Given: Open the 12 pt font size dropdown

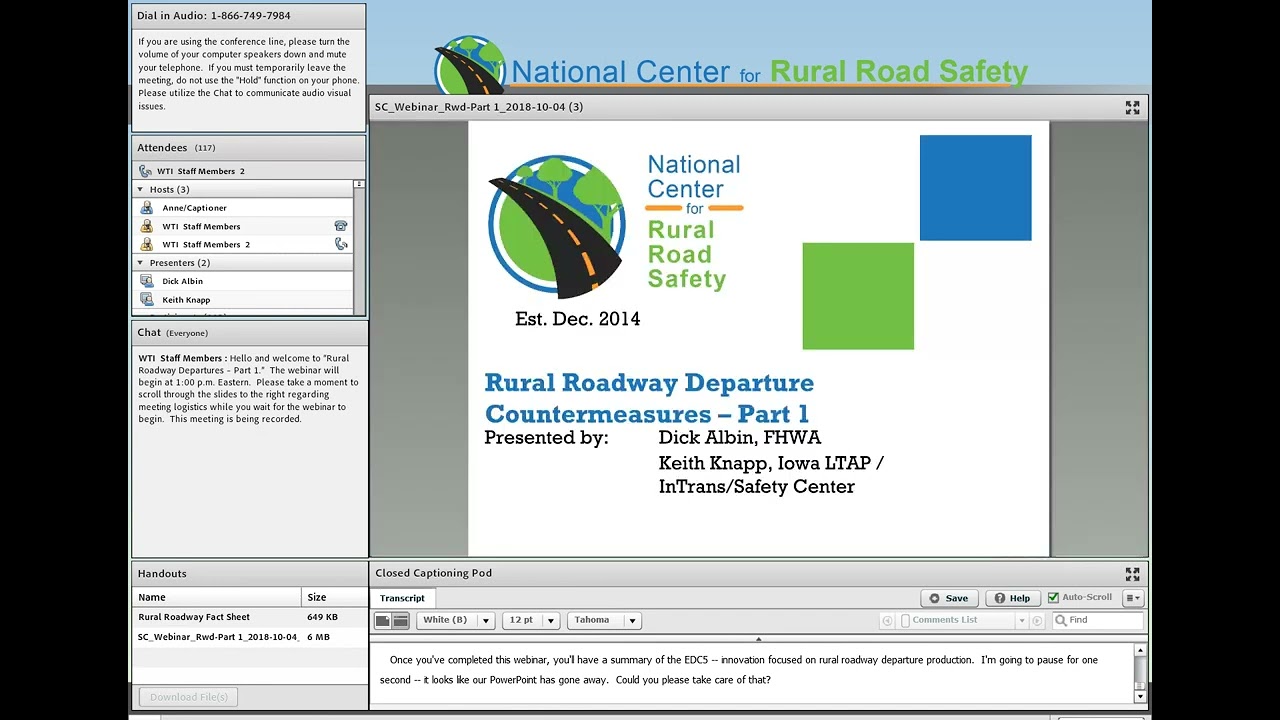Looking at the screenshot, I should pos(531,620).
